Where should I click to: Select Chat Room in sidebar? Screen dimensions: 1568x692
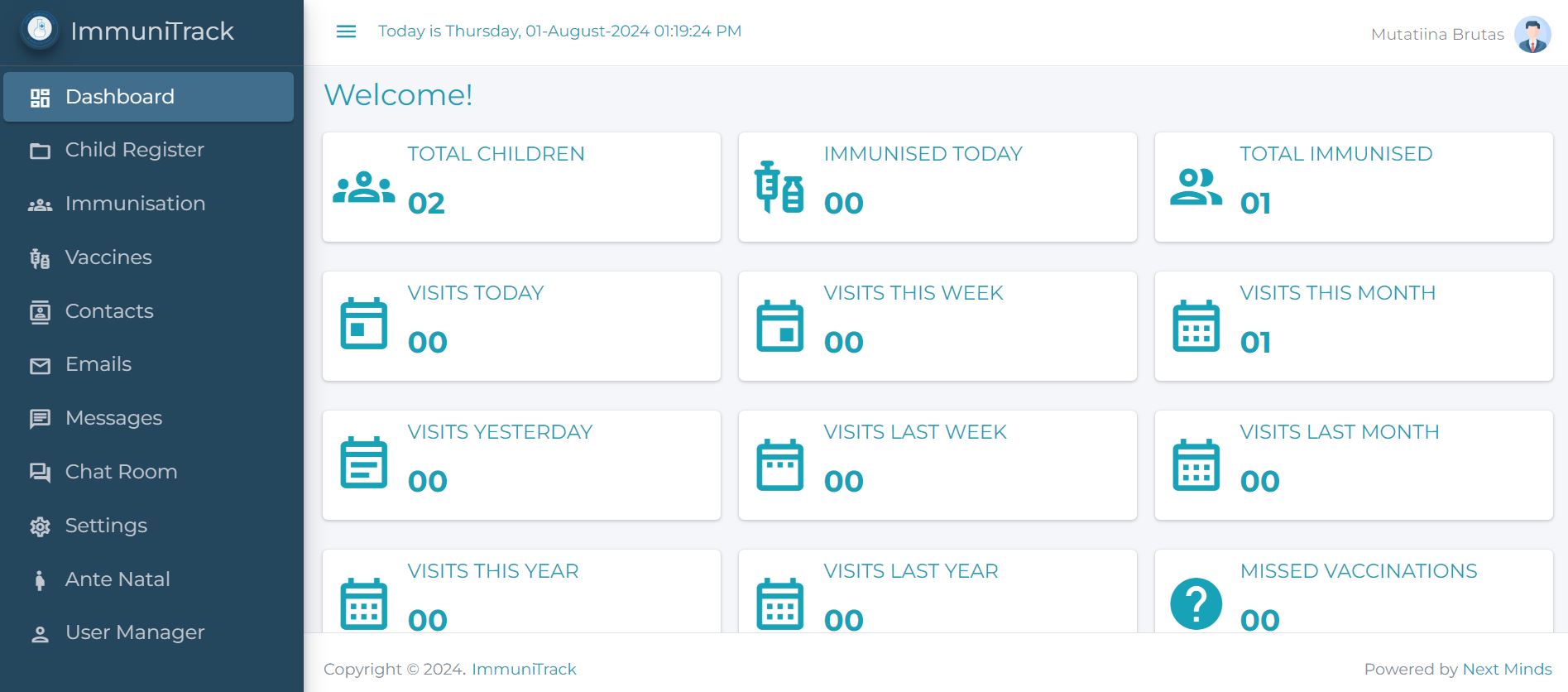pyautogui.click(x=121, y=472)
